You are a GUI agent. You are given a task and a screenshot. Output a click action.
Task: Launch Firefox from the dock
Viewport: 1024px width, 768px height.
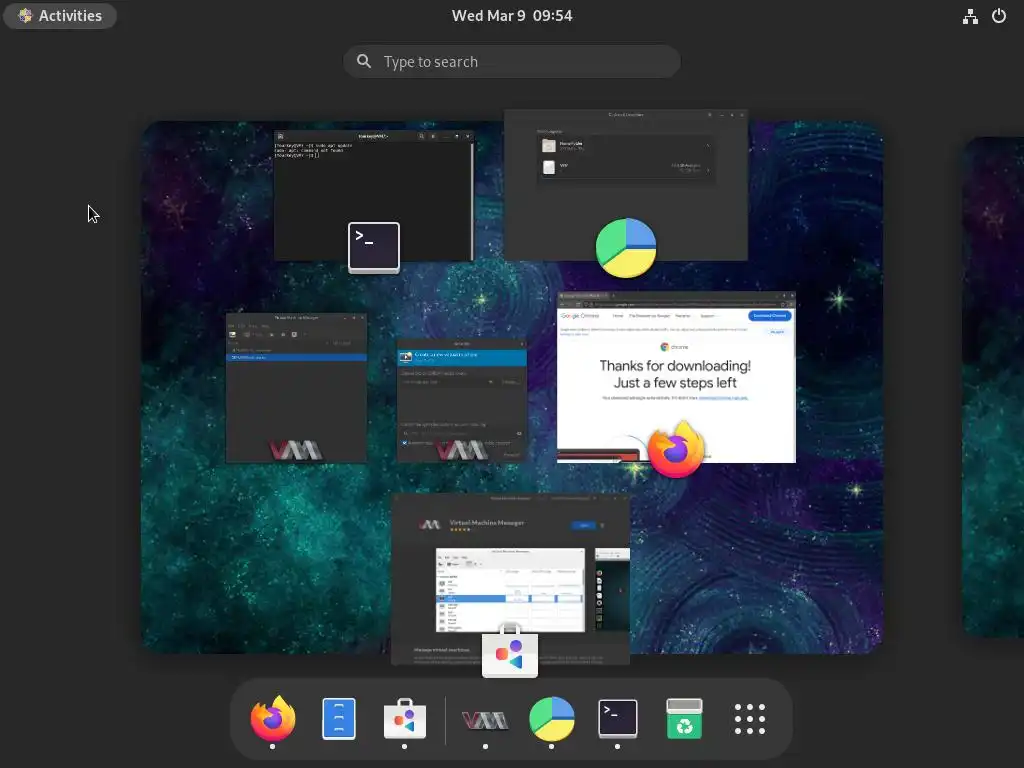(273, 718)
